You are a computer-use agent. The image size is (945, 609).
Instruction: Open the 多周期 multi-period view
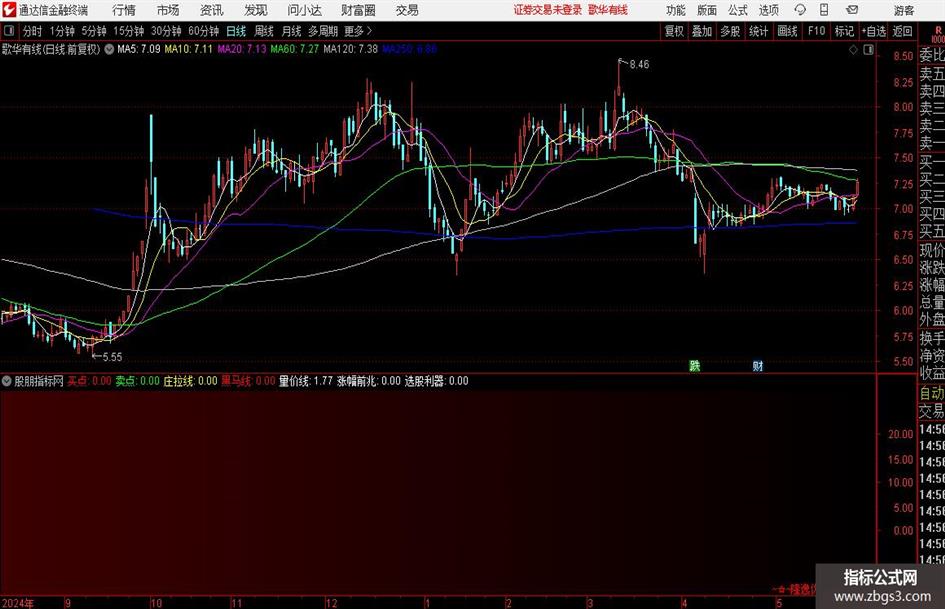(x=323, y=31)
